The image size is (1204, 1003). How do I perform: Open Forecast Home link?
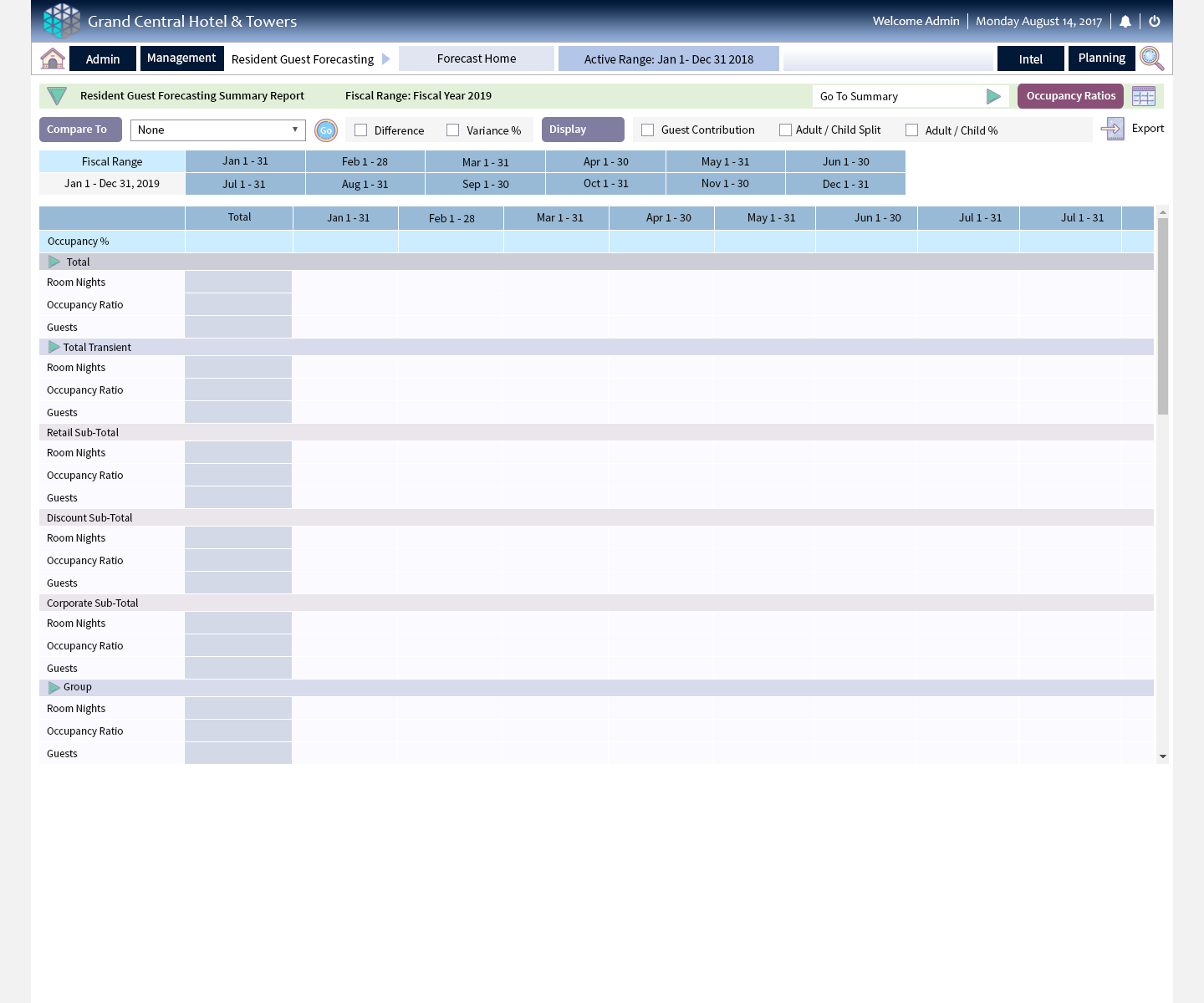[x=477, y=59]
